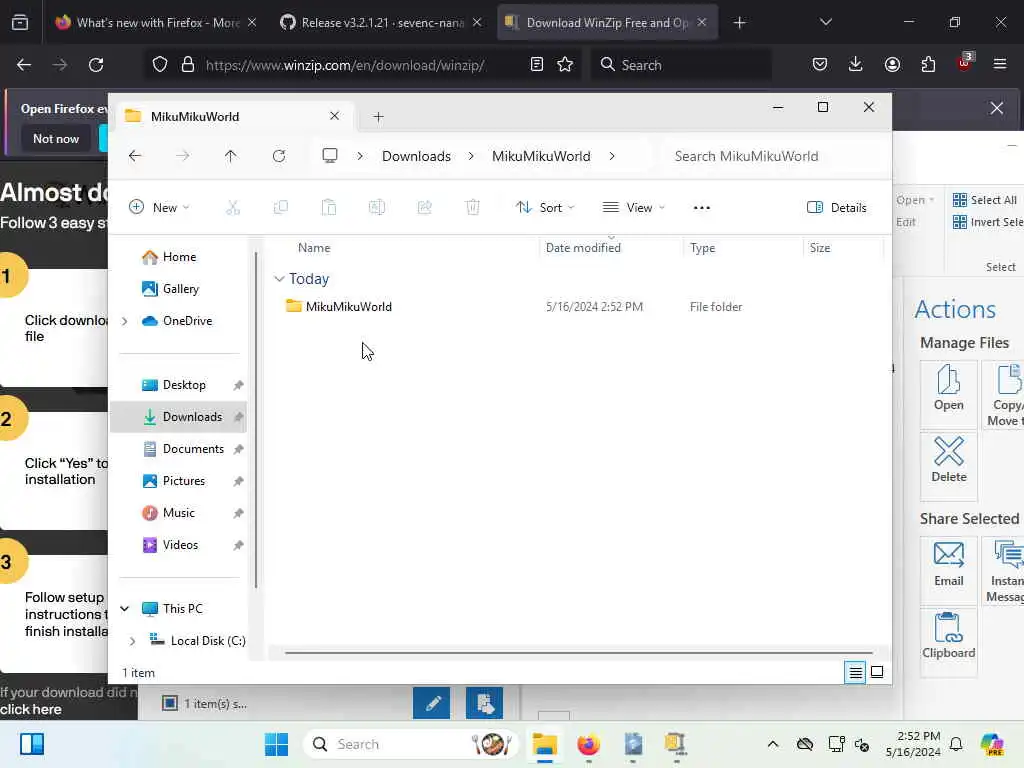Open Documents in navigation pane
The width and height of the screenshot is (1024, 768).
(193, 449)
